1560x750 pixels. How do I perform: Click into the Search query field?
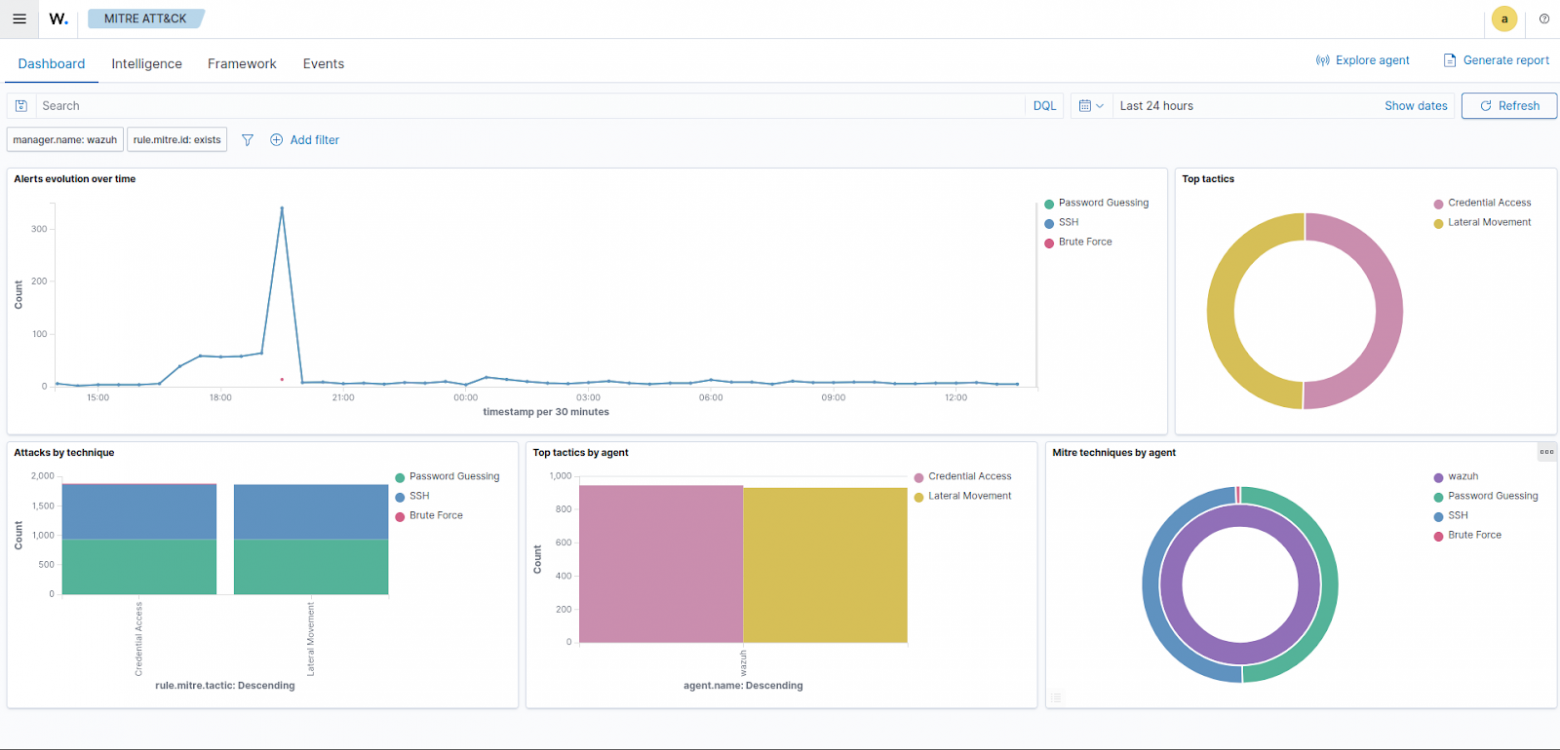(530, 106)
